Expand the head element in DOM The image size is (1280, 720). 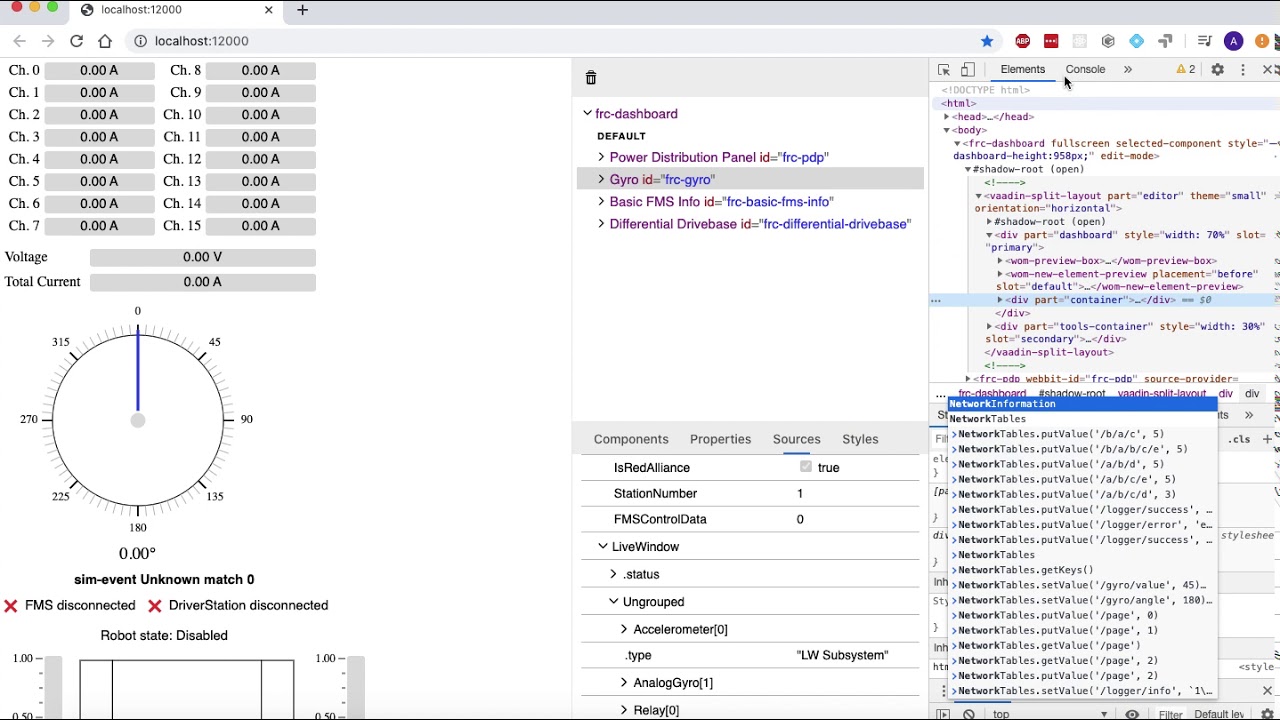click(947, 117)
